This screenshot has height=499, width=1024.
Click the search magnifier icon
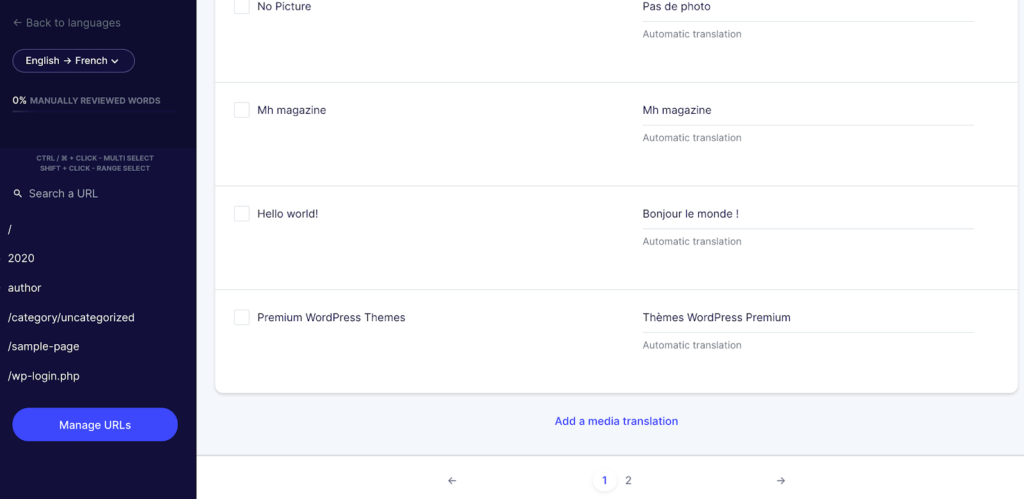click(x=18, y=193)
